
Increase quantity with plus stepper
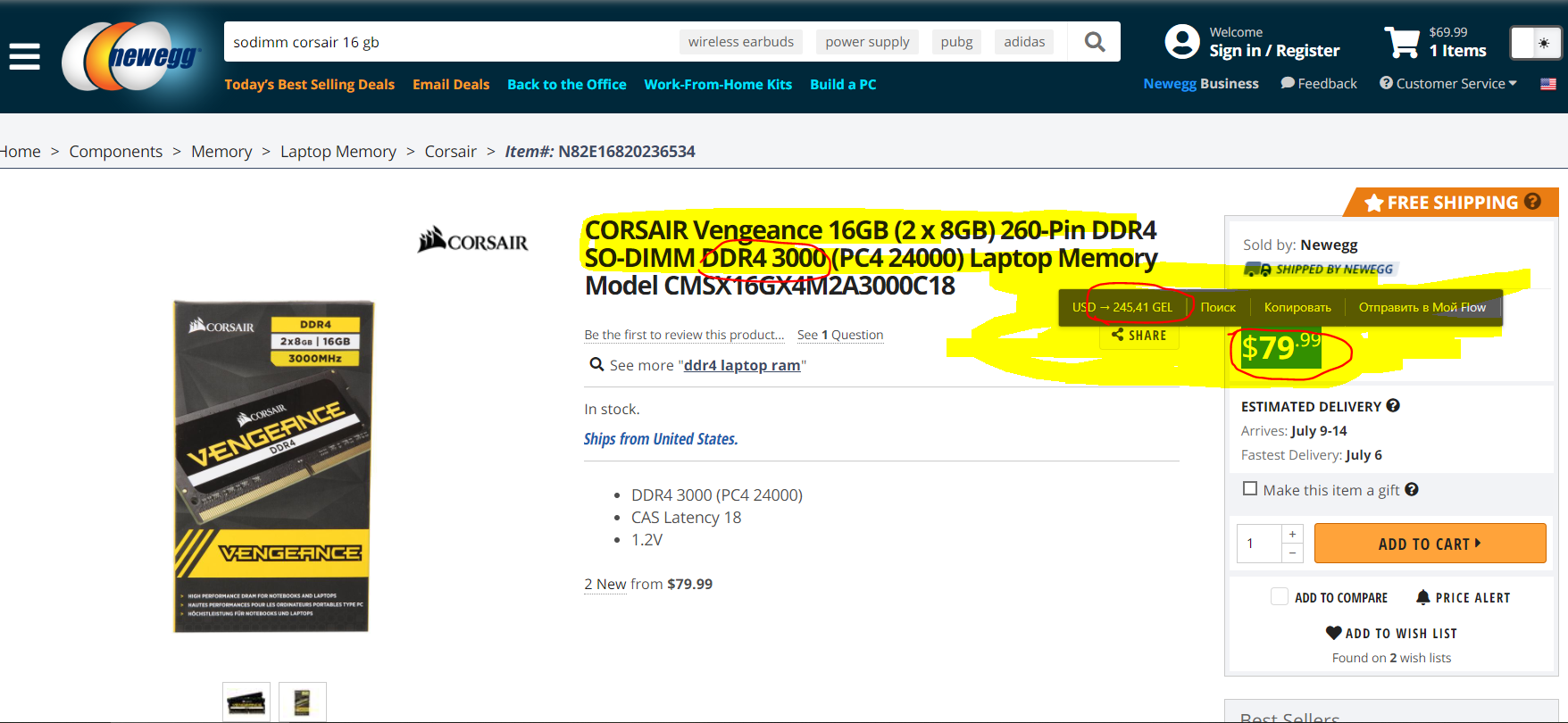pos(1292,534)
